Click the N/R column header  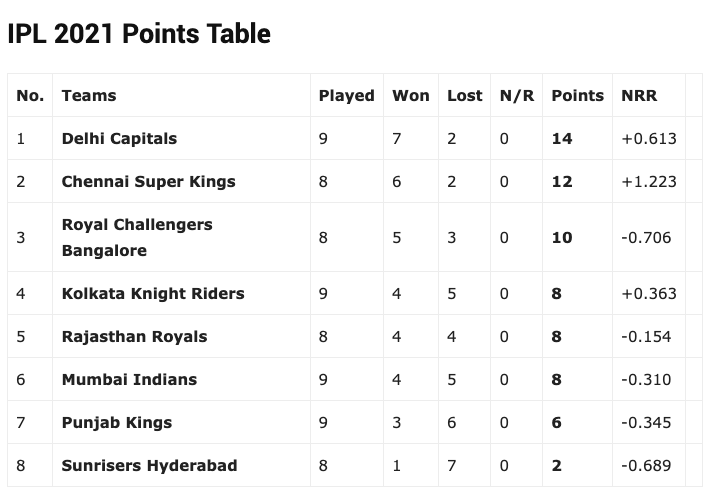point(517,95)
